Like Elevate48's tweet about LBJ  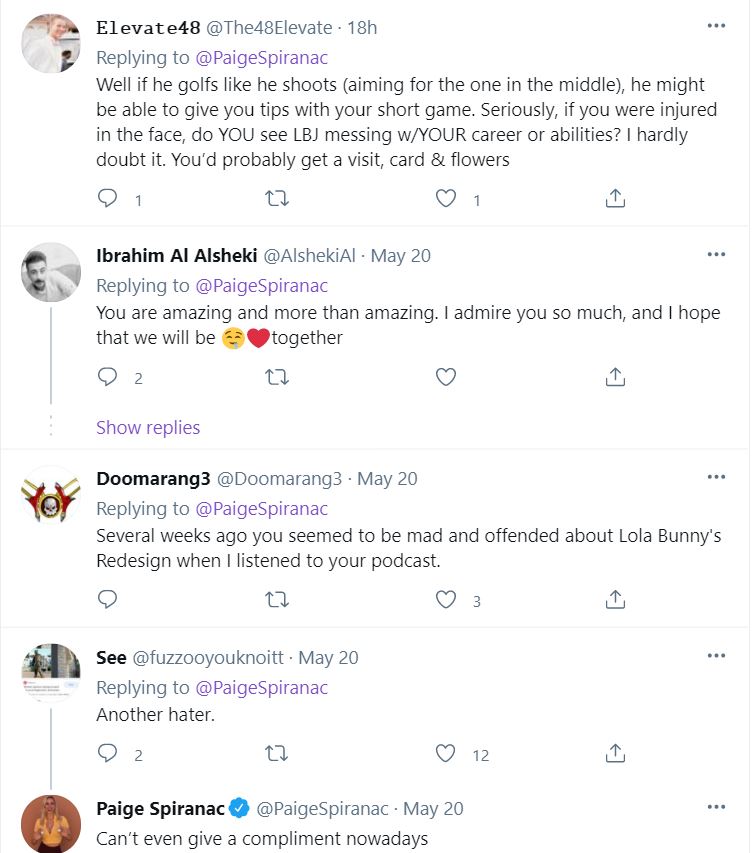pyautogui.click(x=446, y=199)
